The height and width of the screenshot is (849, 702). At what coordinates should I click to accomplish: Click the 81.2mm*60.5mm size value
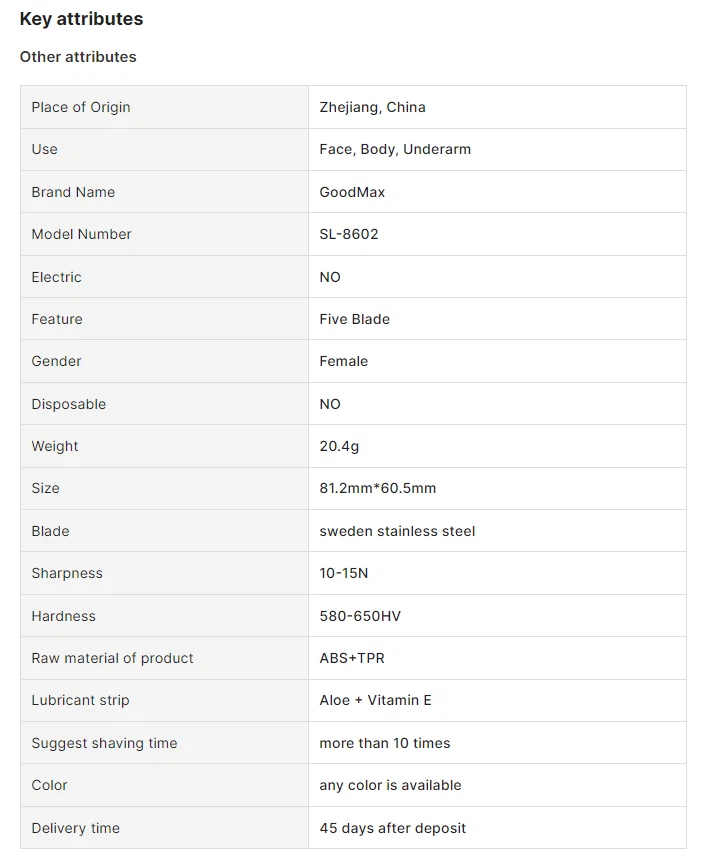click(378, 488)
